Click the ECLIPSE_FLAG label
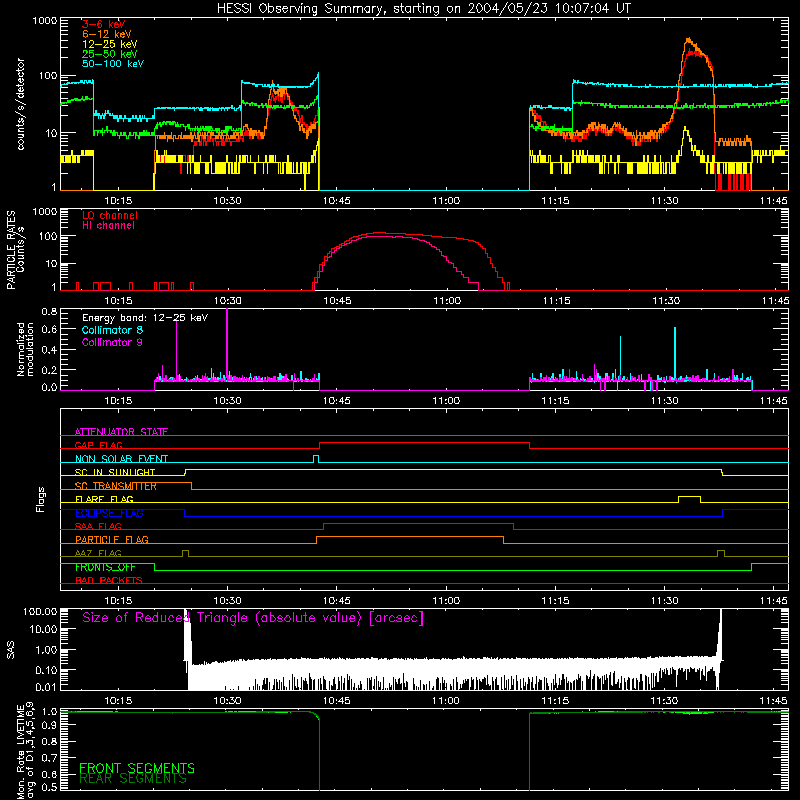The image size is (800, 800). 109,513
